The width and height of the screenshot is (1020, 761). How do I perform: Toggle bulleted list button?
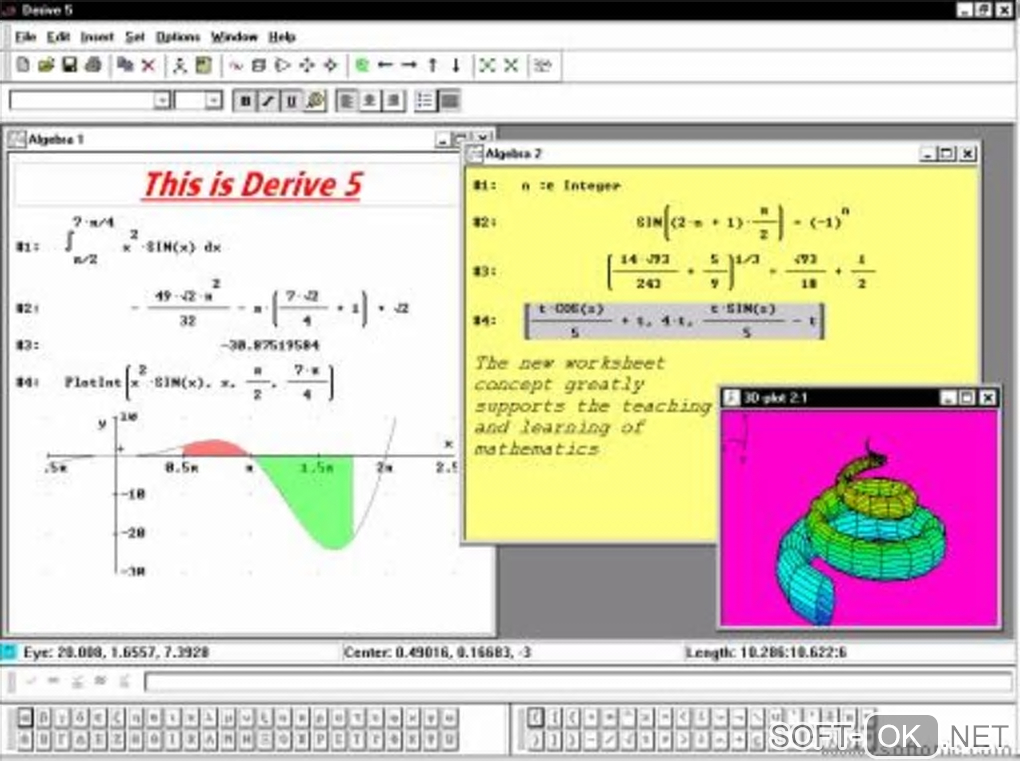click(x=425, y=101)
